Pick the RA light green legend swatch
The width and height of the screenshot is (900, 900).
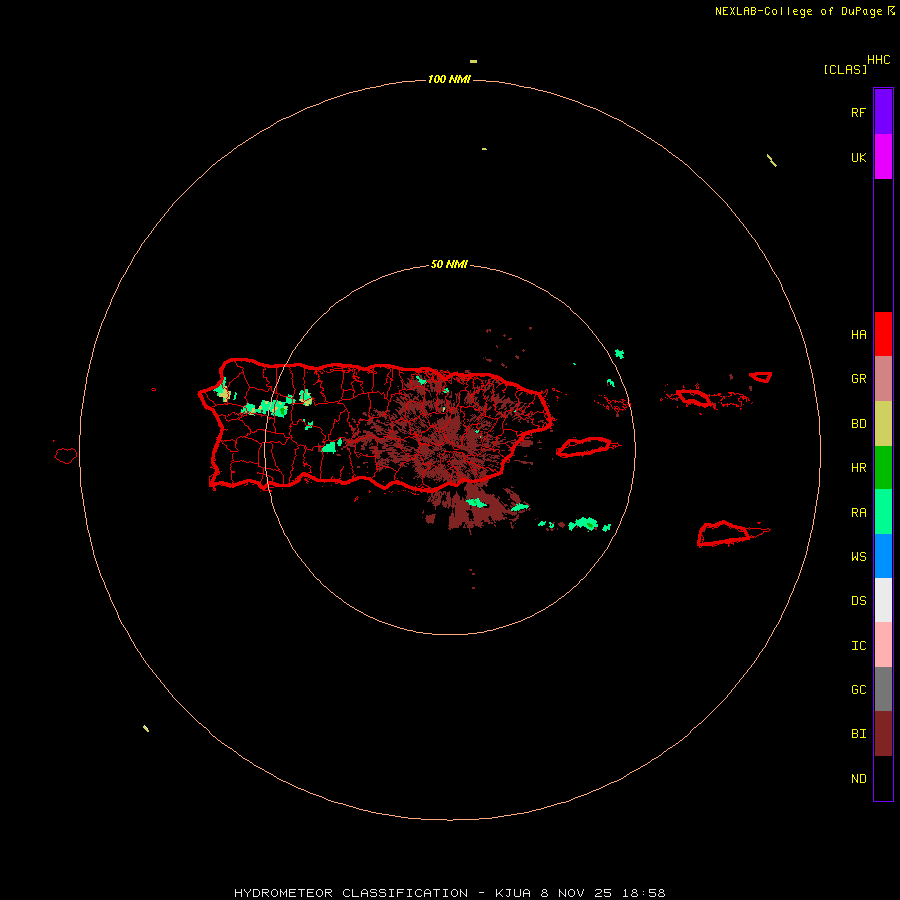point(883,512)
